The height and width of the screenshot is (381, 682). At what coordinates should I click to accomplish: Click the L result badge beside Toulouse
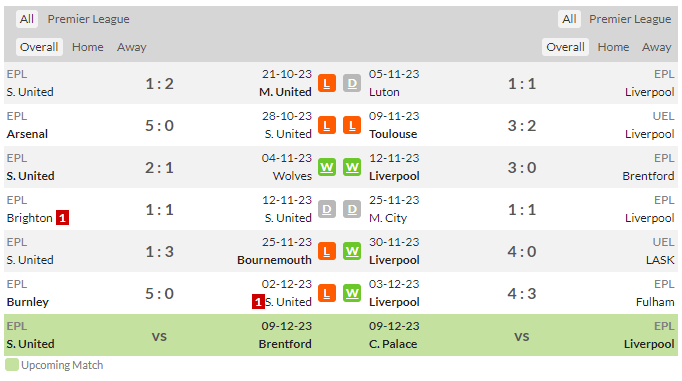tap(352, 125)
